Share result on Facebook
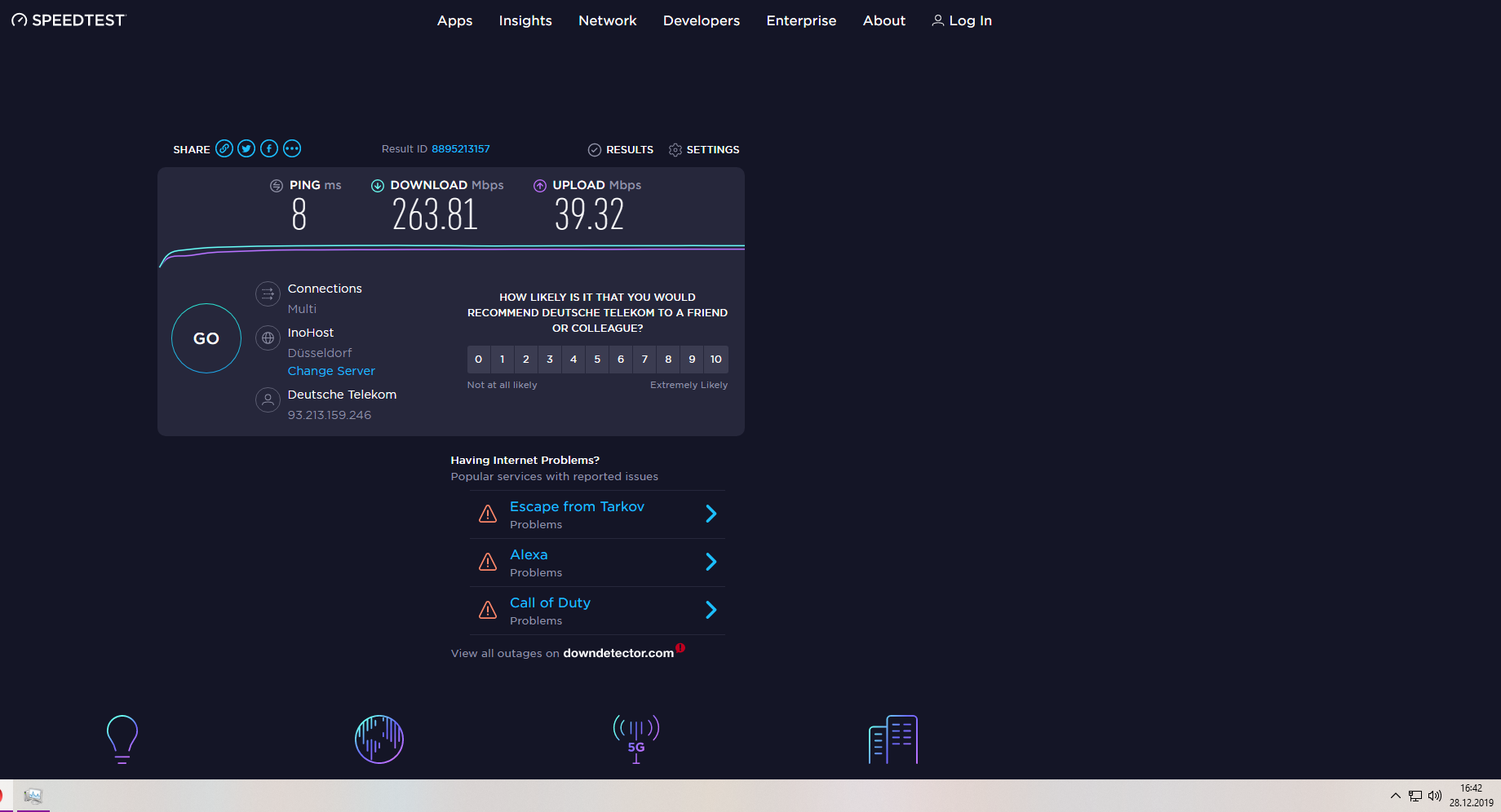This screenshot has height=812, width=1501. (x=269, y=148)
